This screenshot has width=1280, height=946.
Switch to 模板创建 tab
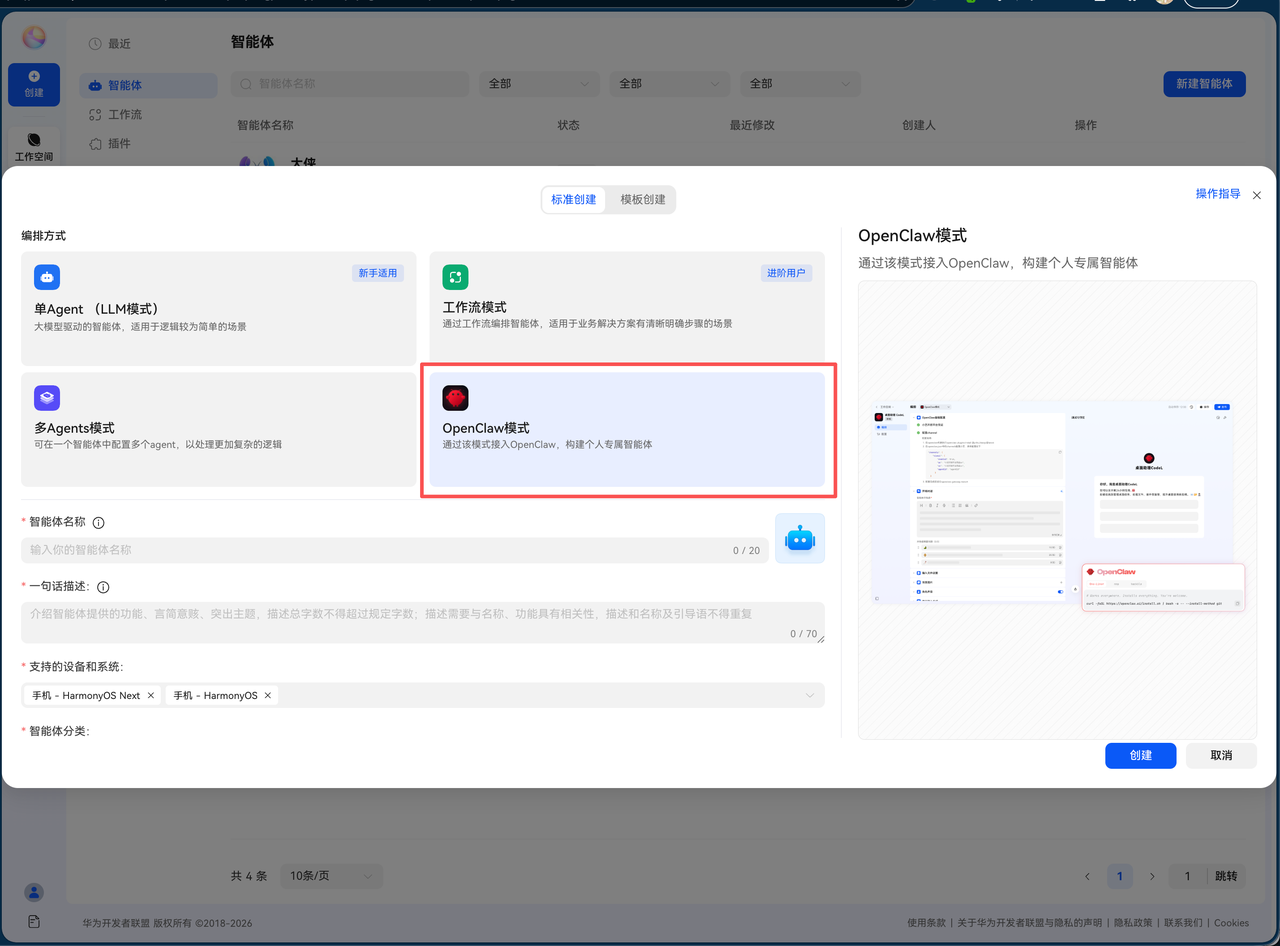643,199
